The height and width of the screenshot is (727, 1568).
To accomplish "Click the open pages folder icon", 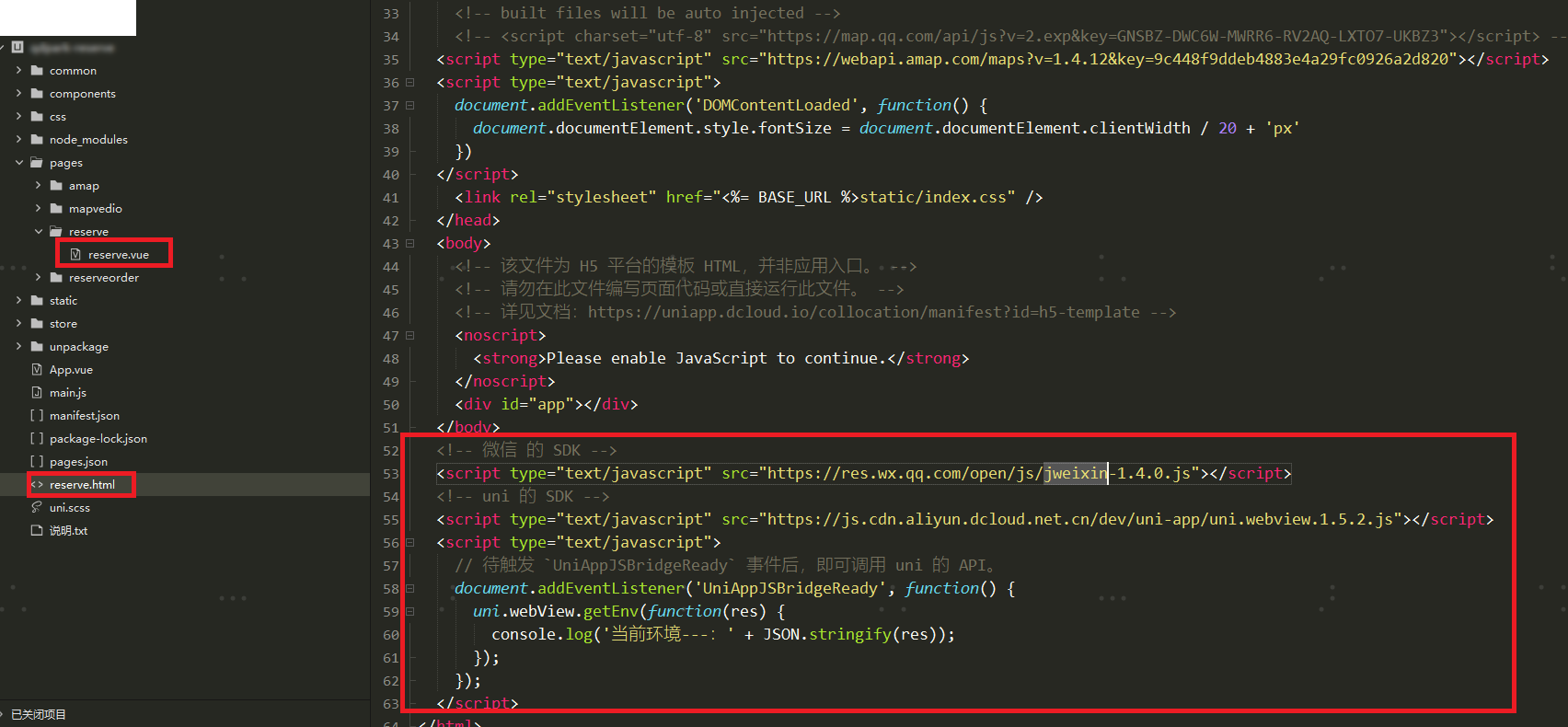I will [37, 162].
